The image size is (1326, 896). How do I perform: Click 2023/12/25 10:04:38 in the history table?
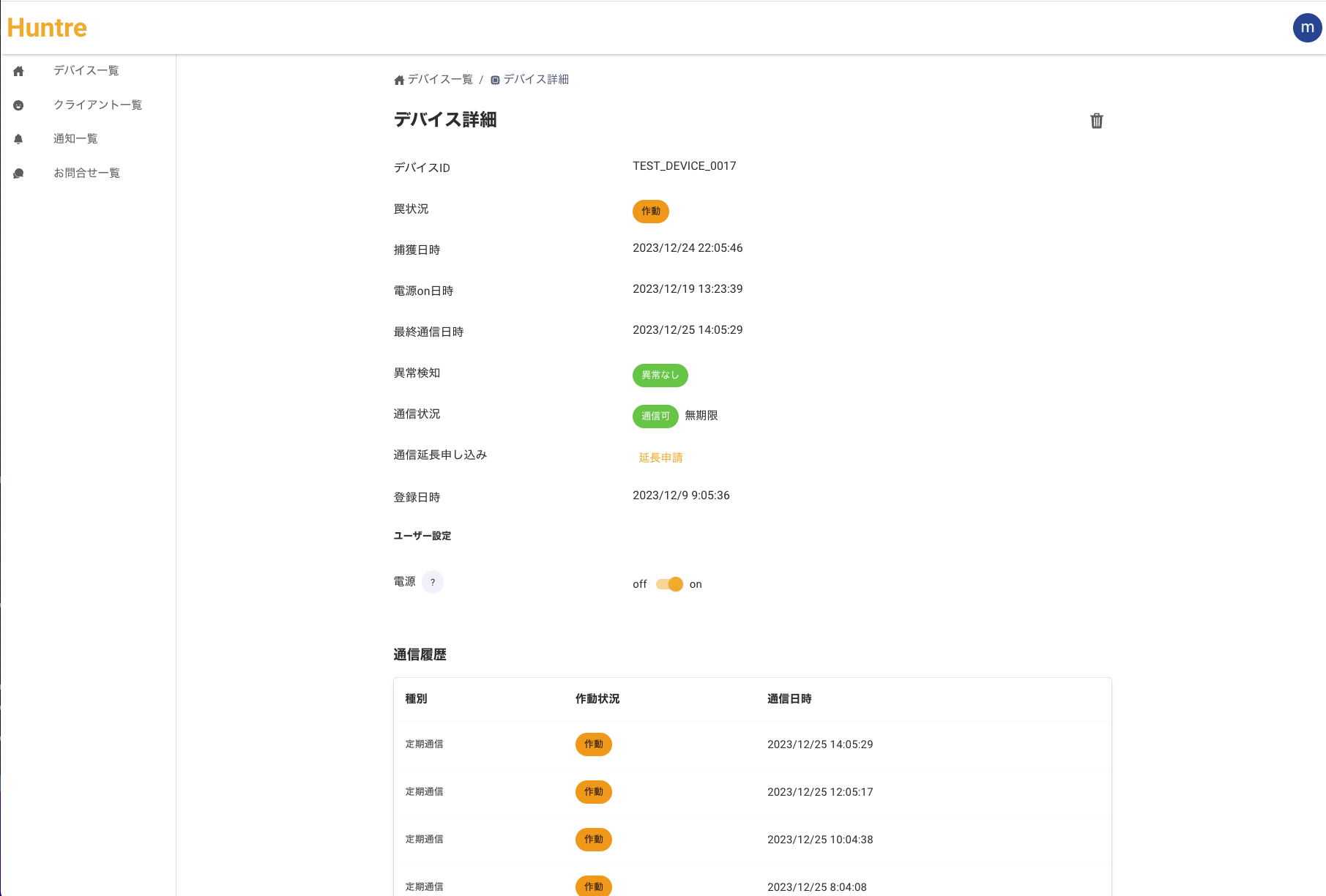[x=820, y=840]
